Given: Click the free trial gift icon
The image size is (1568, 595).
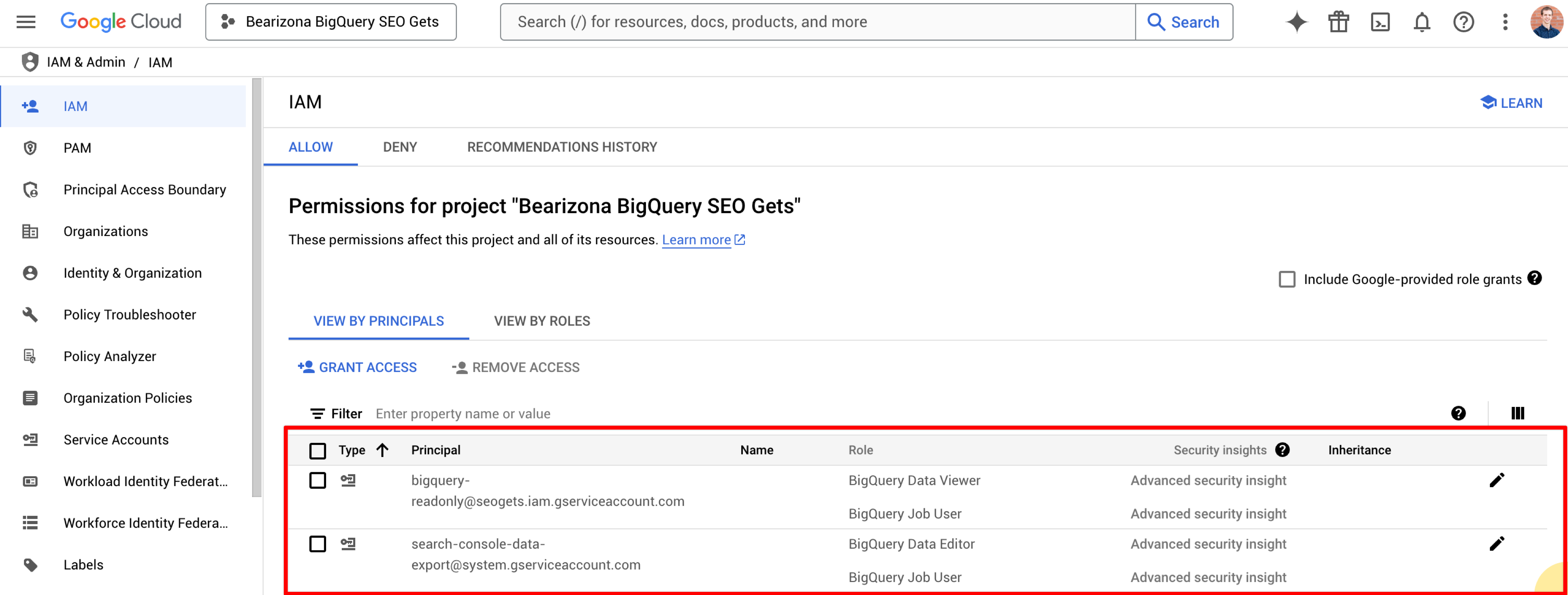Looking at the screenshot, I should 1338,22.
